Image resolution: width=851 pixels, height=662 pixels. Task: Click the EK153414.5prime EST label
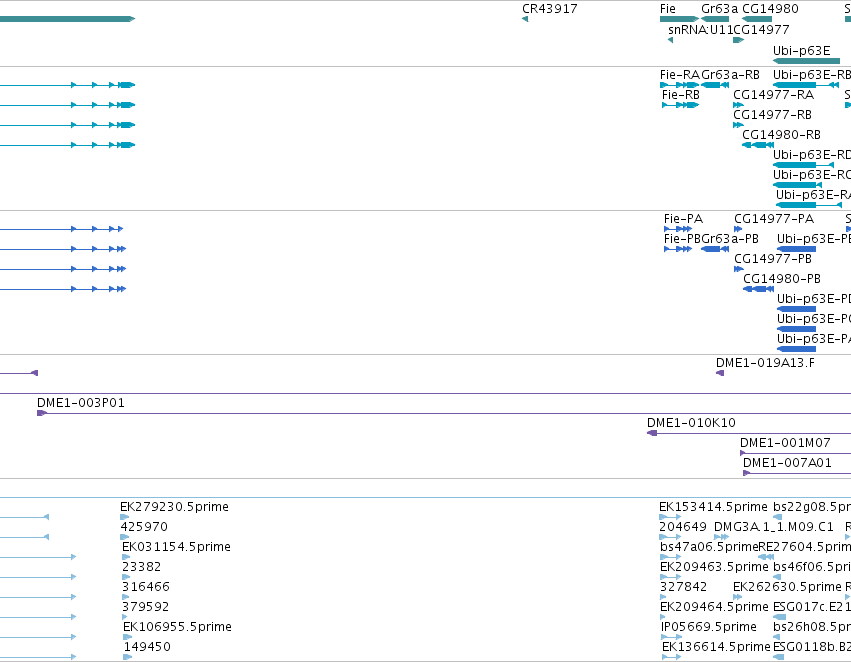coord(713,507)
